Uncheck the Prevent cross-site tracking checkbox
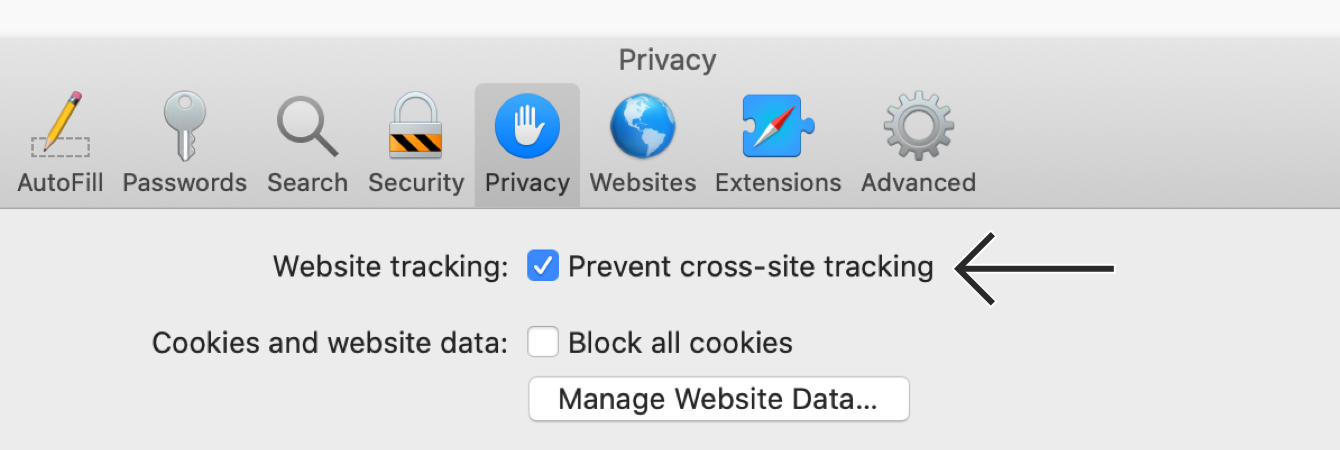The image size is (1340, 450). click(x=543, y=267)
